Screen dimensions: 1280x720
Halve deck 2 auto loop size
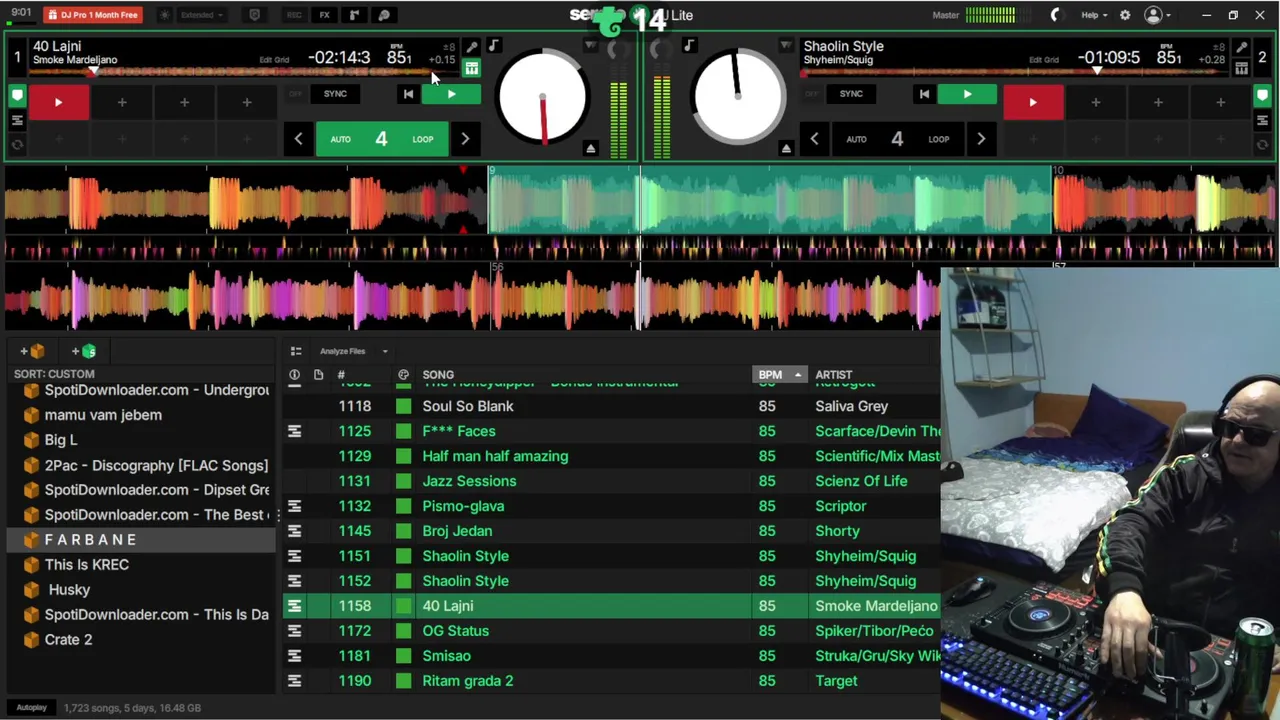tap(814, 139)
